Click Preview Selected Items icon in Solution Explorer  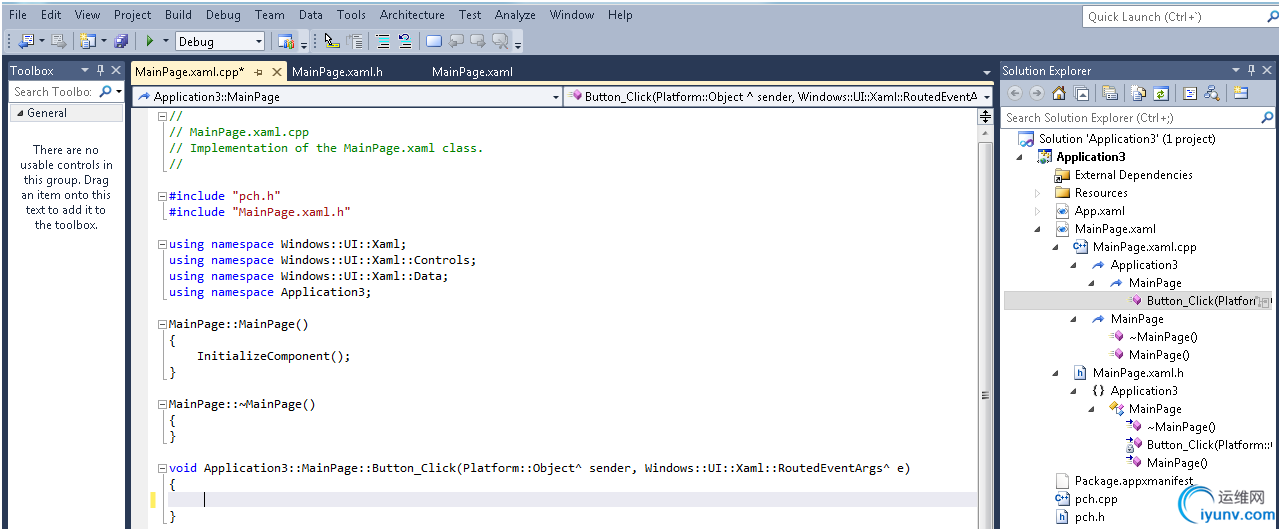pos(1241,93)
